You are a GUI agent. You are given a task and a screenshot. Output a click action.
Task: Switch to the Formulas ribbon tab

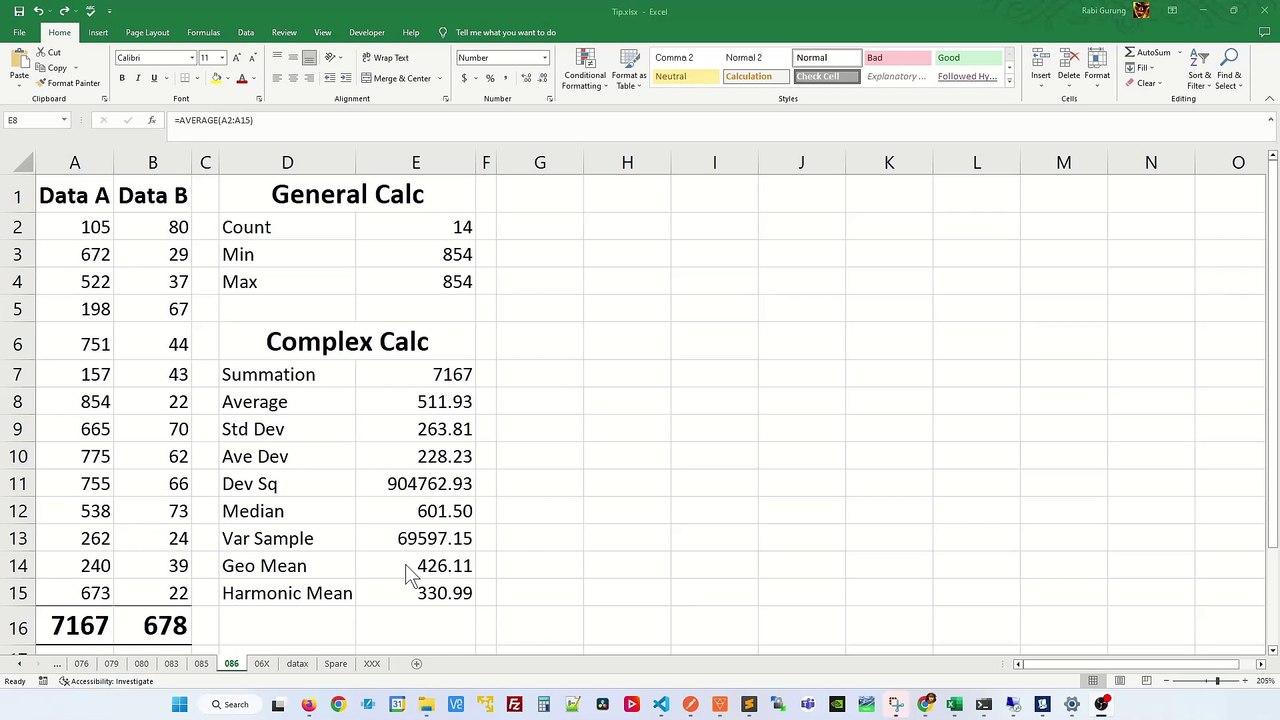click(x=203, y=32)
